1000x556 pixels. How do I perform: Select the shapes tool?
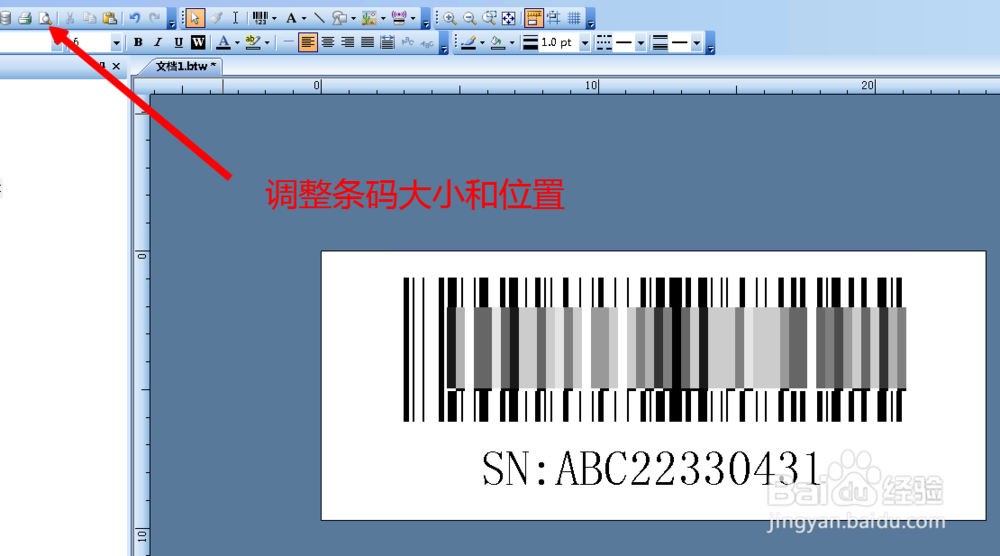(x=339, y=18)
